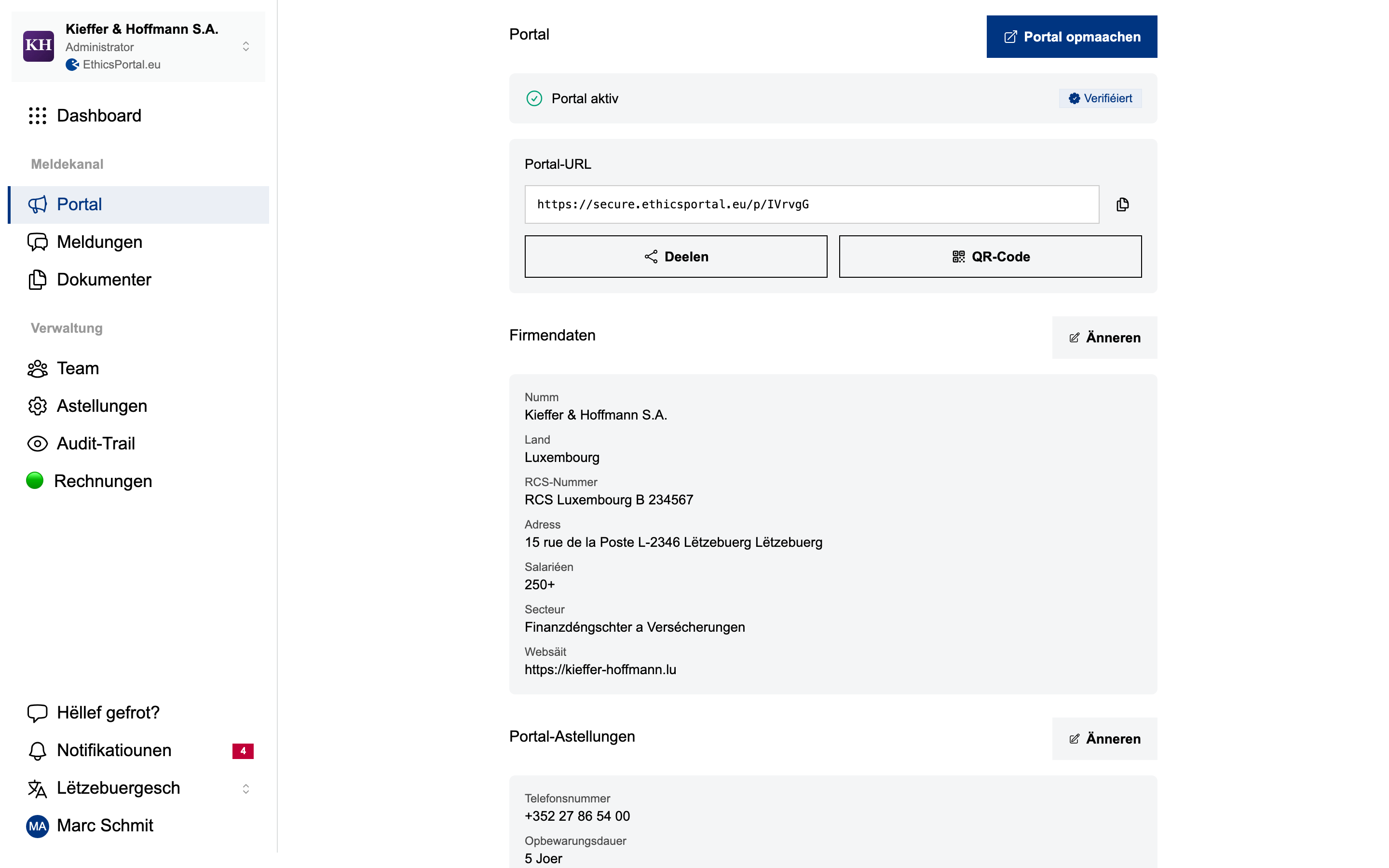
Task: Click the phone number +352 27 86 54 00
Action: tap(577, 816)
